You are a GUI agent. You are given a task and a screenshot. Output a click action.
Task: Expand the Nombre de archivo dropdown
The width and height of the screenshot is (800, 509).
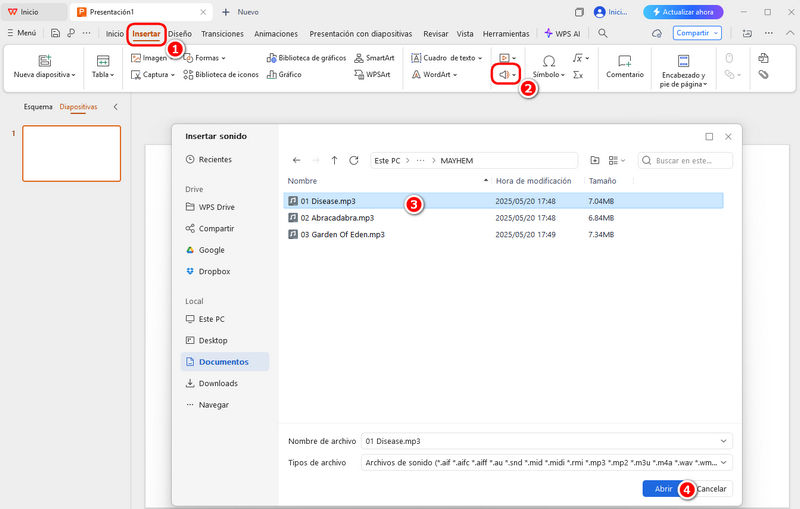724,441
